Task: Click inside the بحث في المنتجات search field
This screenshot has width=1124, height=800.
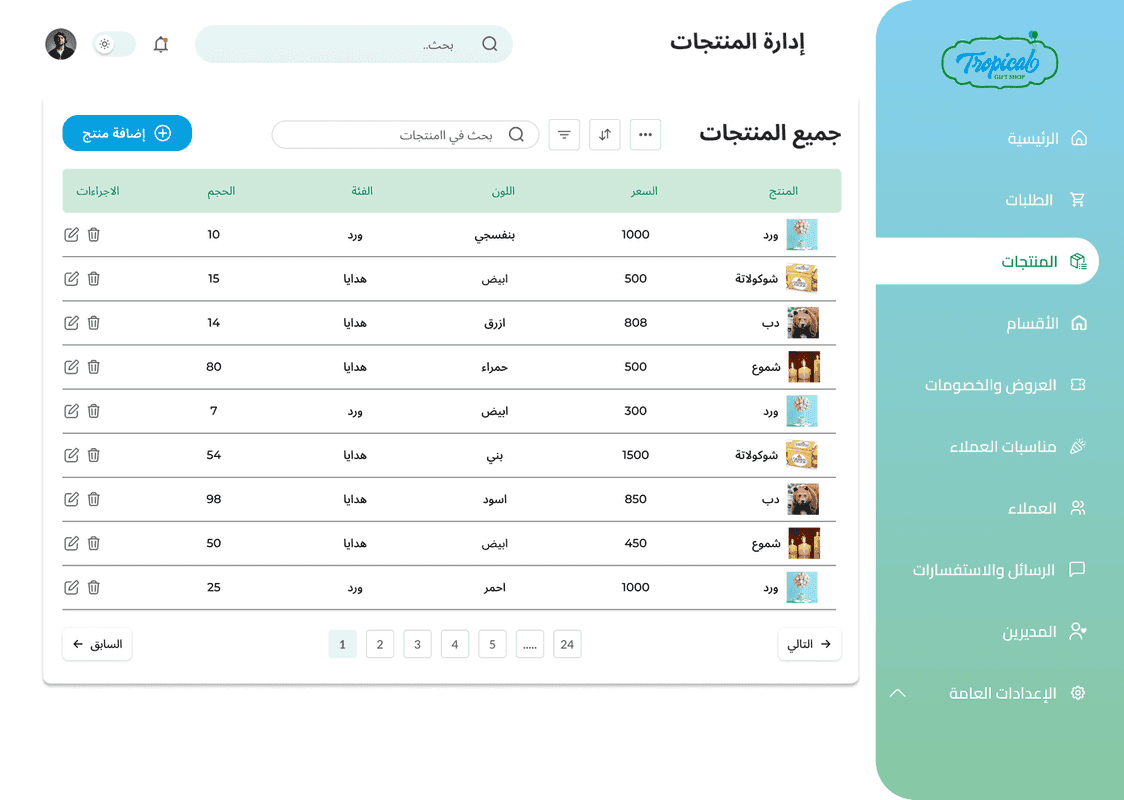Action: 405,134
